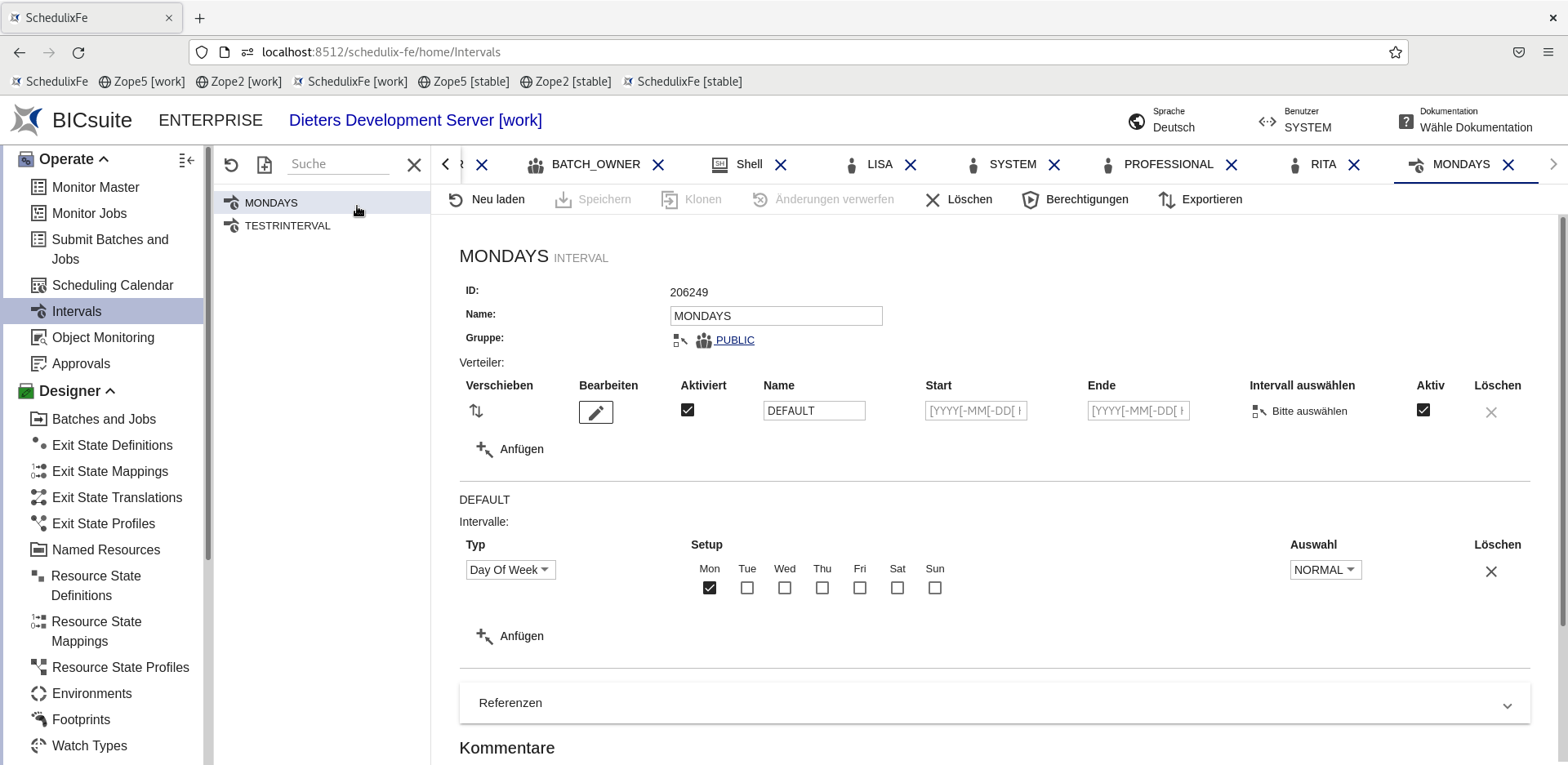
Task: Click the Berechtigungen shield icon
Action: click(1031, 200)
